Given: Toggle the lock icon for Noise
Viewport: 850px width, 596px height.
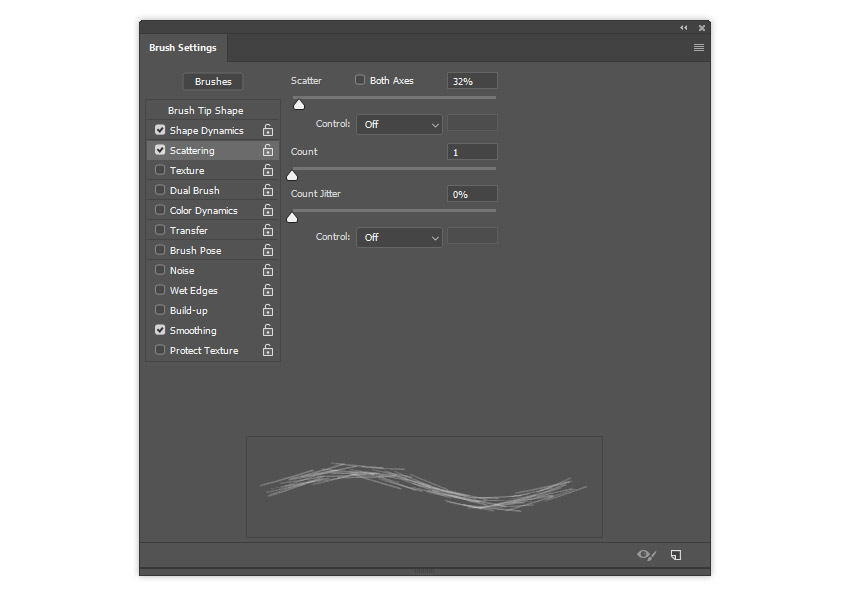Looking at the screenshot, I should click(x=268, y=270).
